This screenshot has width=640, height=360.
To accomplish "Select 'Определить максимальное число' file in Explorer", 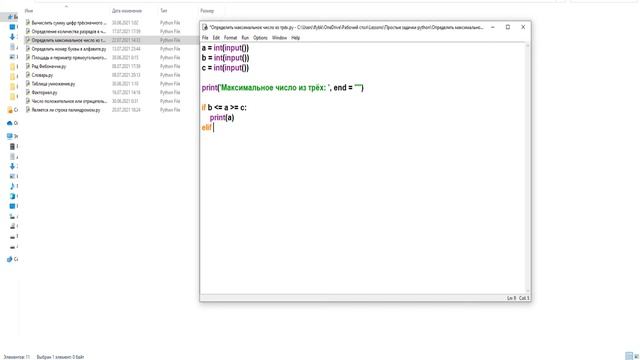I will click(69, 40).
